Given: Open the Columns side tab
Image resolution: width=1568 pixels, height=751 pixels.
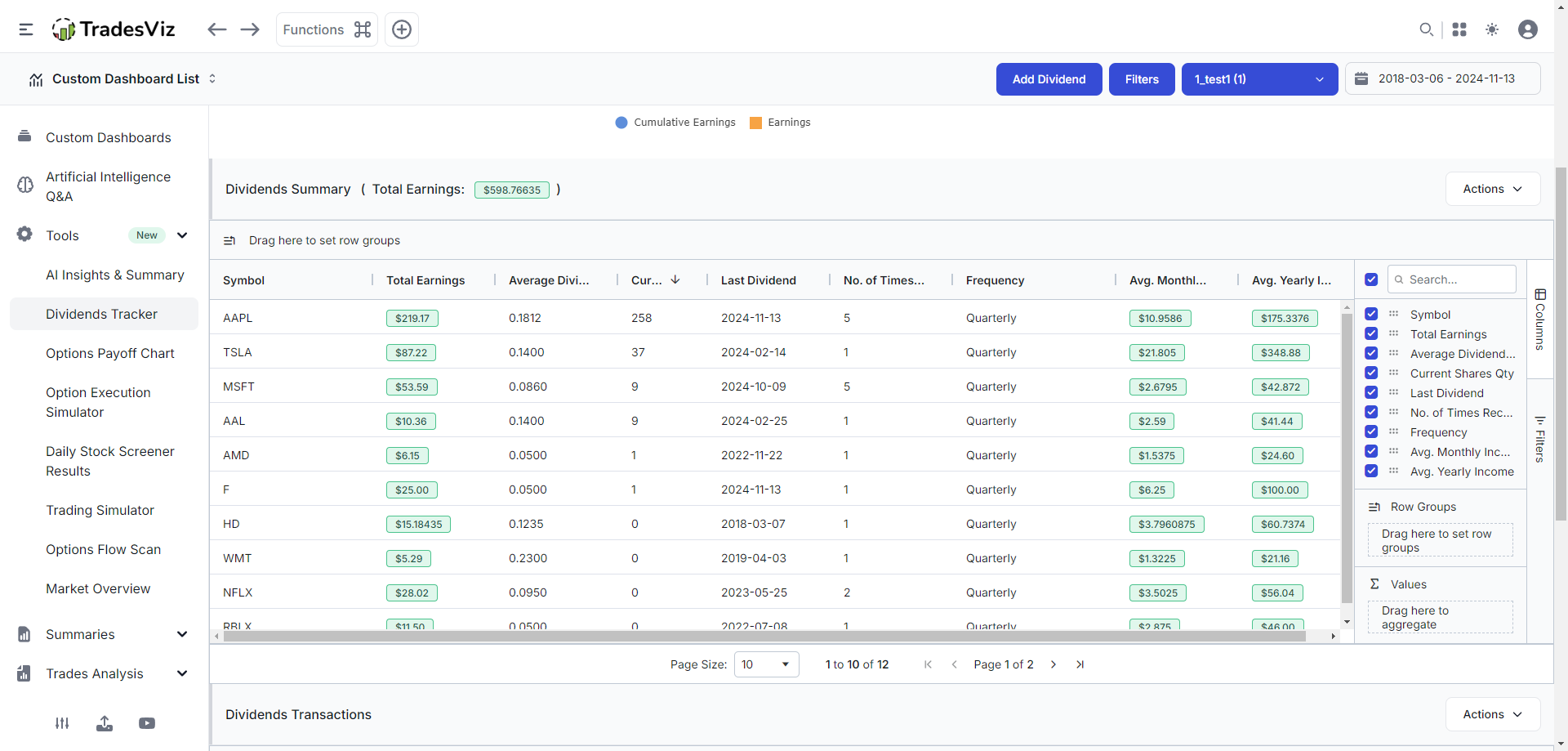Looking at the screenshot, I should pyautogui.click(x=1540, y=319).
